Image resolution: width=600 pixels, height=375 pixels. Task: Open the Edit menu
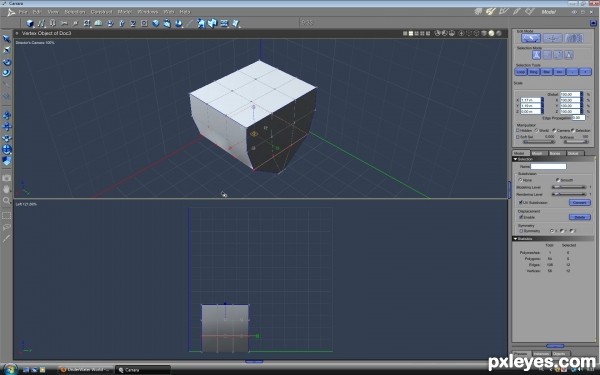pos(37,12)
